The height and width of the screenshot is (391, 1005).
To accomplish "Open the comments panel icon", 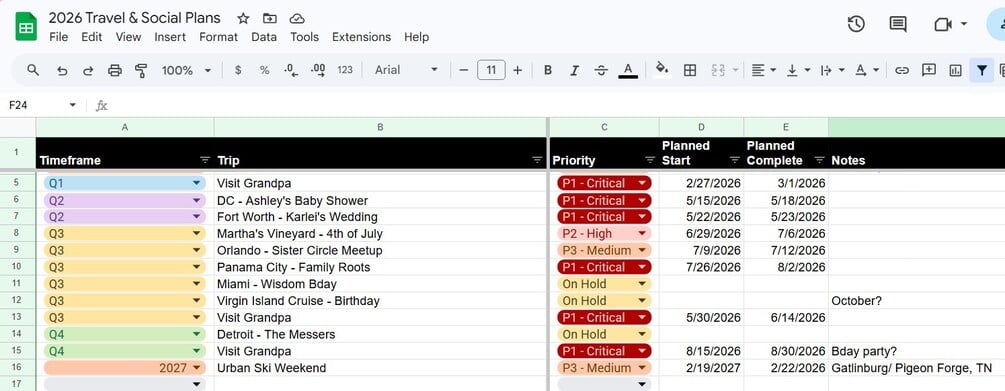I will tap(898, 24).
